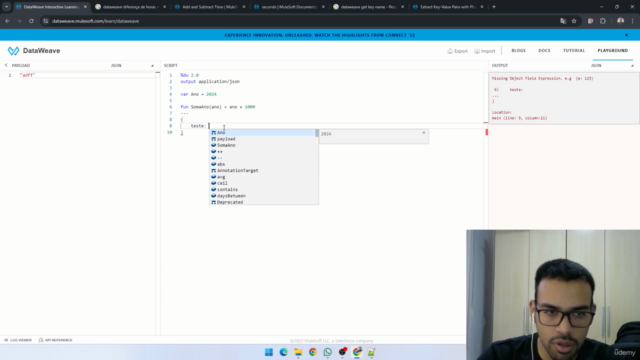Switch to the PLAYGROUND section

(612, 51)
